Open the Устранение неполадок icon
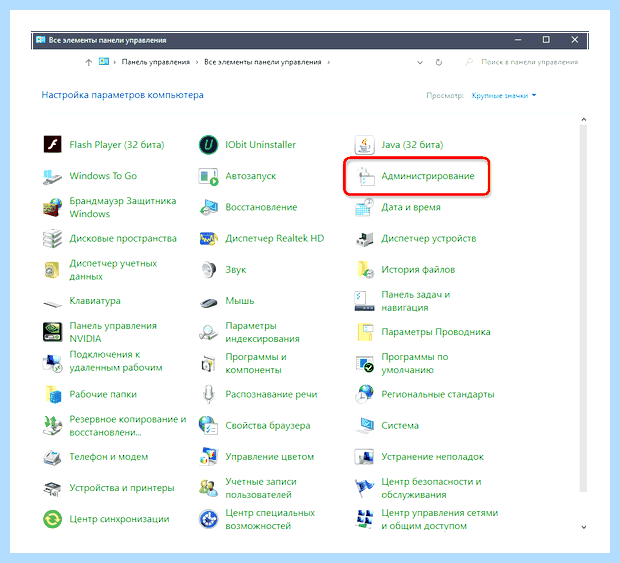 364,457
